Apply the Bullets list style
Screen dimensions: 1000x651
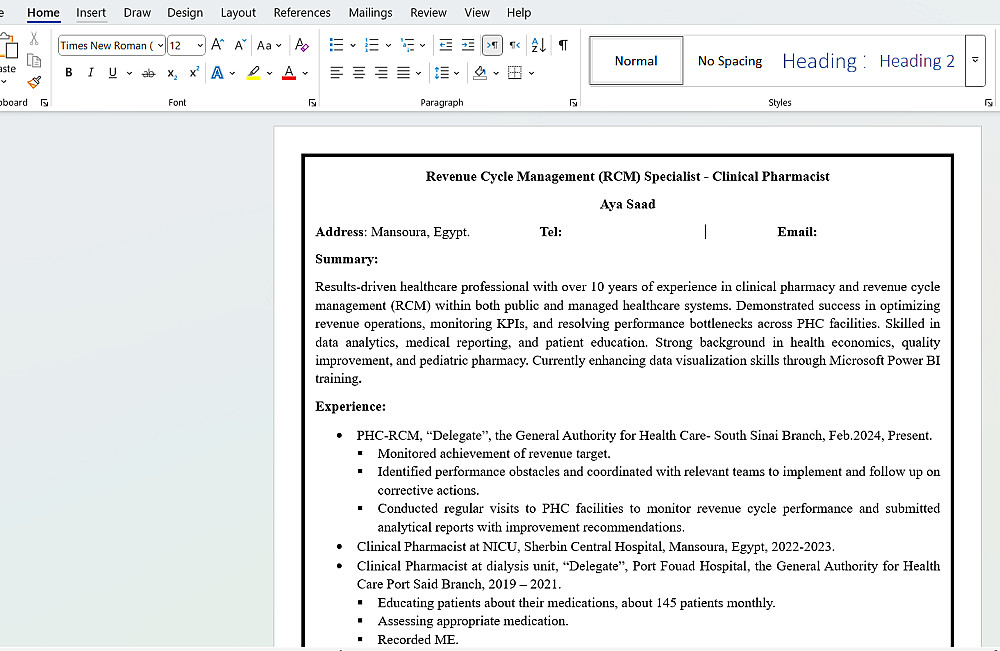(x=336, y=45)
